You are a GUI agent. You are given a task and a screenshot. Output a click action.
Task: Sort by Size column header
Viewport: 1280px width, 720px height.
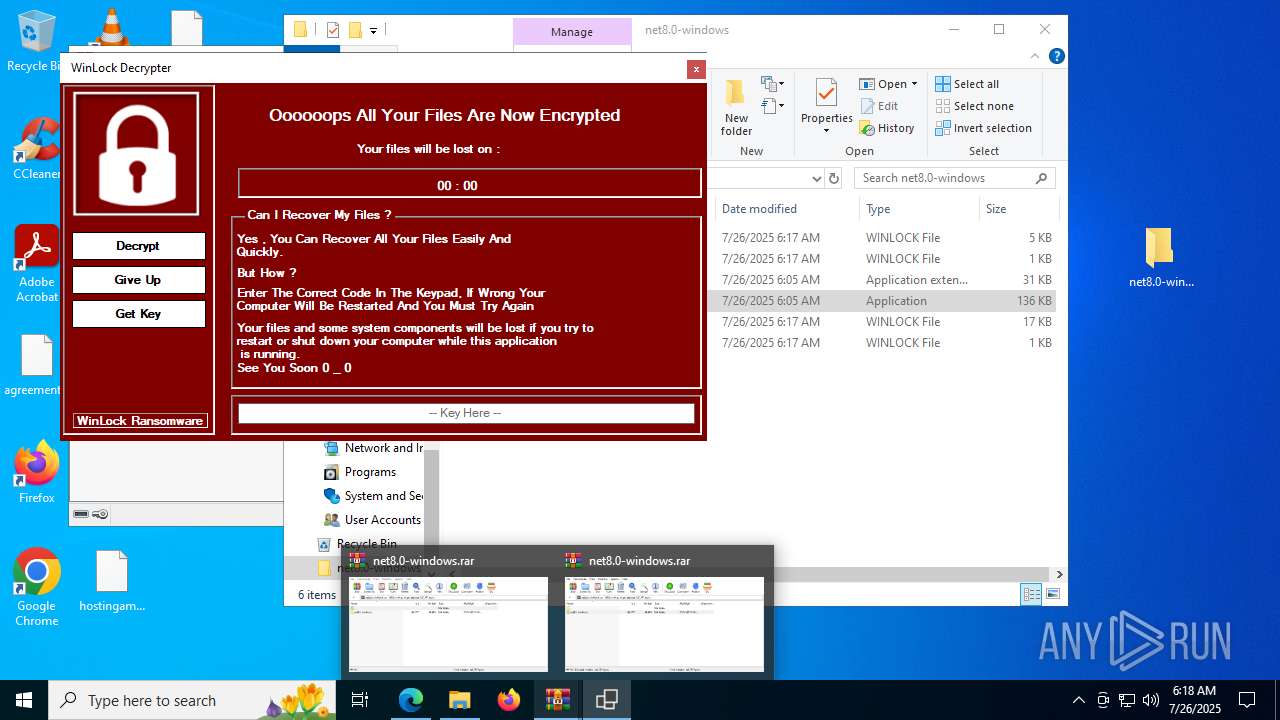(996, 209)
